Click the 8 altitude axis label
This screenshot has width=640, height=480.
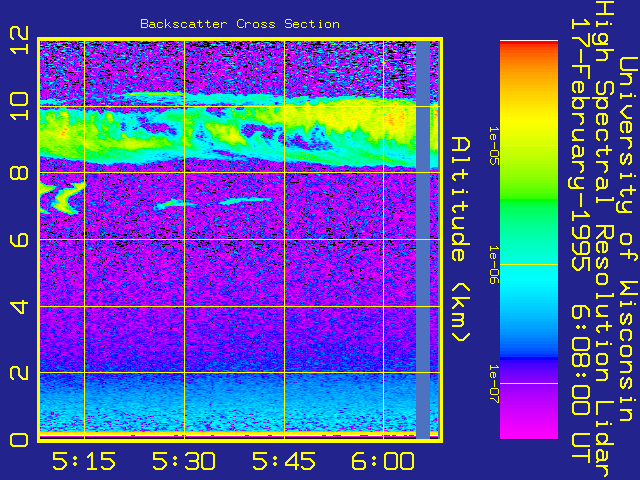pos(20,172)
